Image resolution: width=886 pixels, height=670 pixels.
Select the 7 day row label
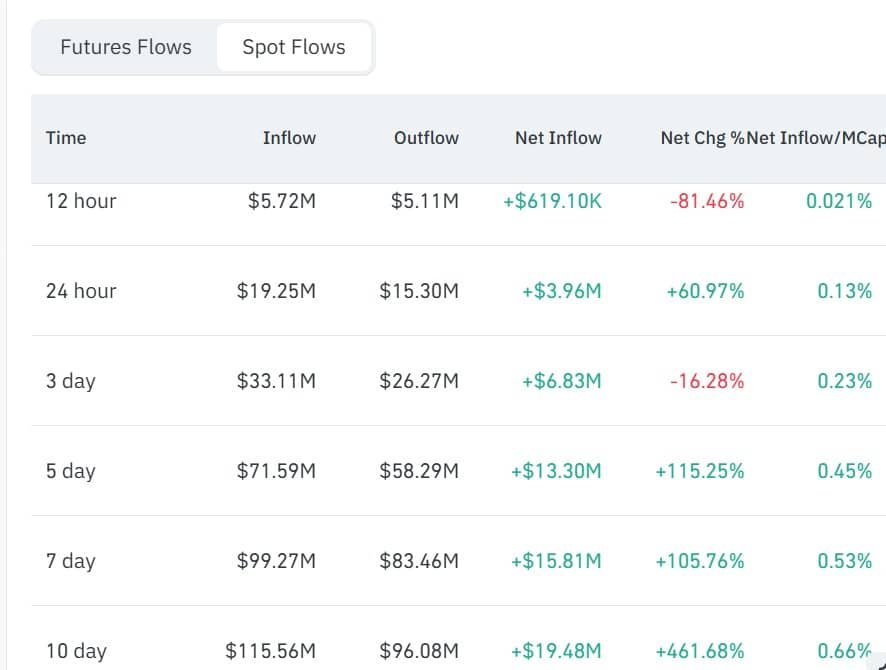[x=71, y=561]
